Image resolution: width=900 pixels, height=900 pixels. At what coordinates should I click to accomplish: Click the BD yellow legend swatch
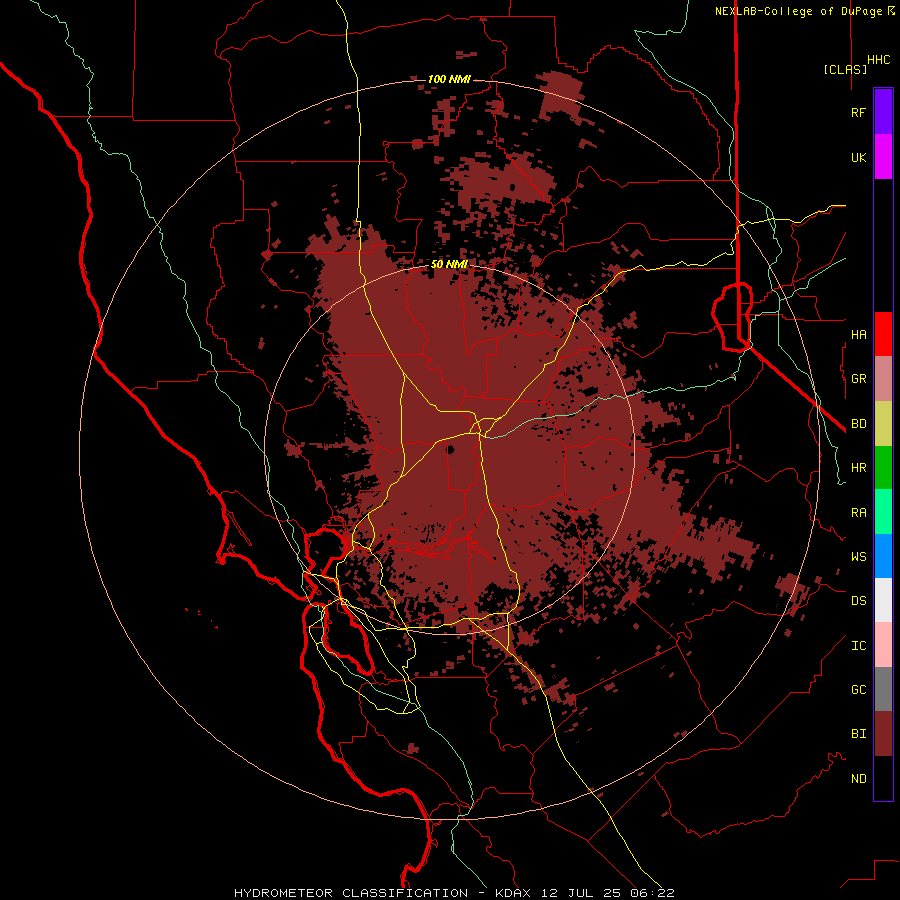pyautogui.click(x=883, y=424)
